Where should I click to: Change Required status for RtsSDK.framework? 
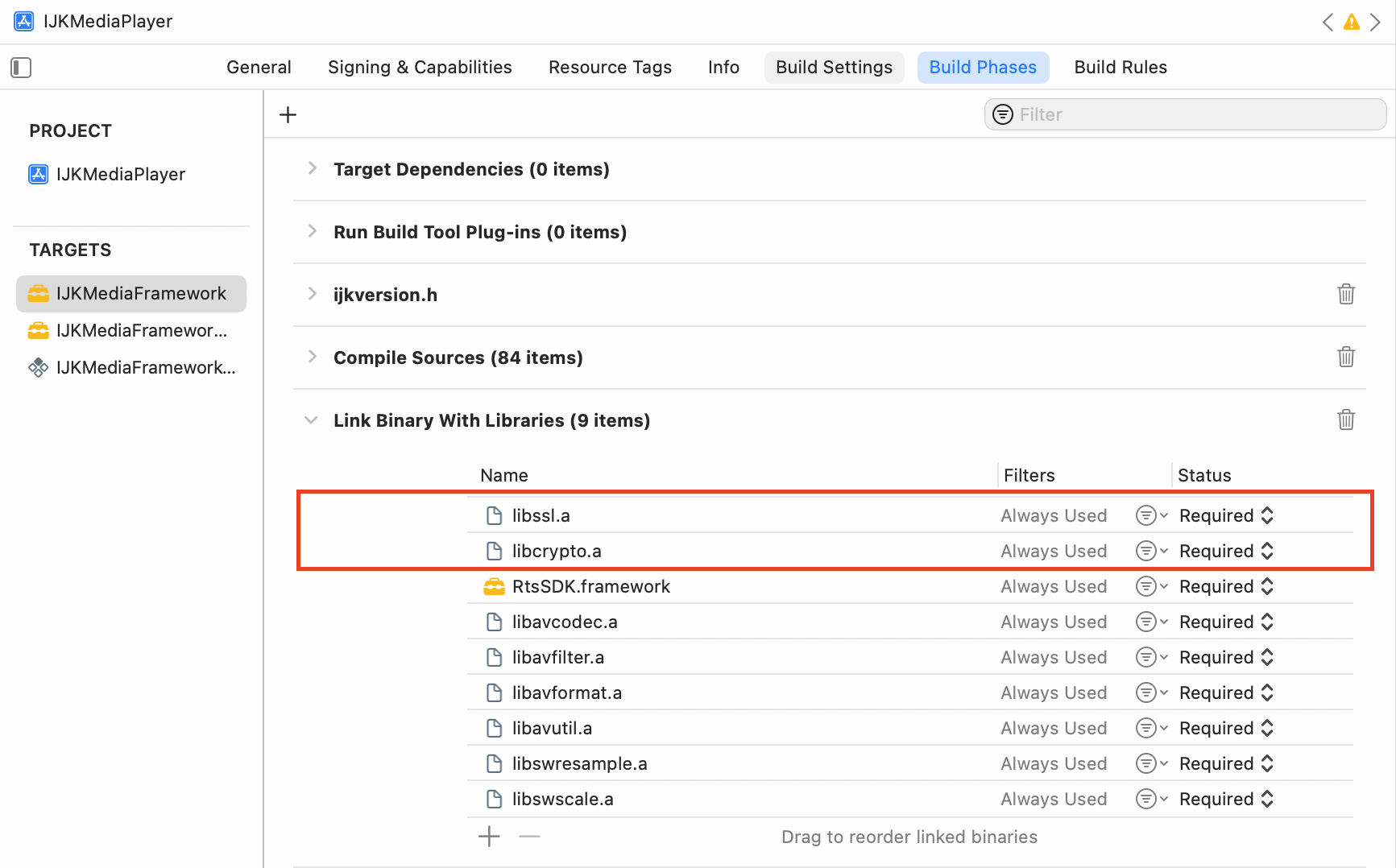1226,586
